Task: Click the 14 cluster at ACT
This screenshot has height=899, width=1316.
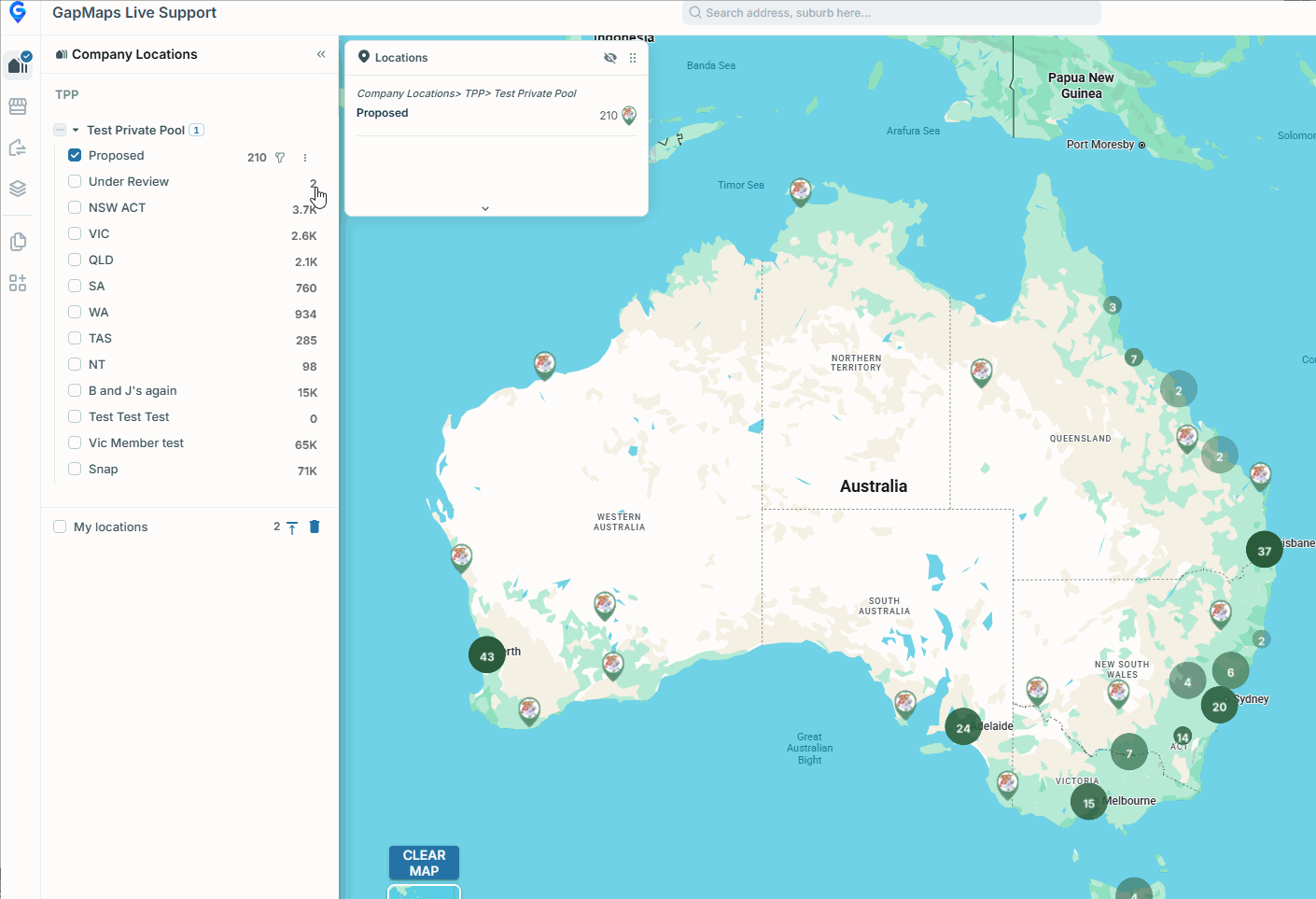Action: tap(1183, 737)
